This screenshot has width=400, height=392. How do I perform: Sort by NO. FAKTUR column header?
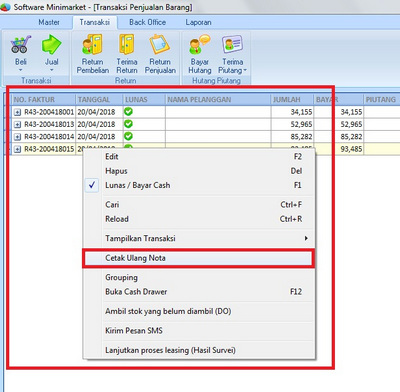pyautogui.click(x=43, y=100)
